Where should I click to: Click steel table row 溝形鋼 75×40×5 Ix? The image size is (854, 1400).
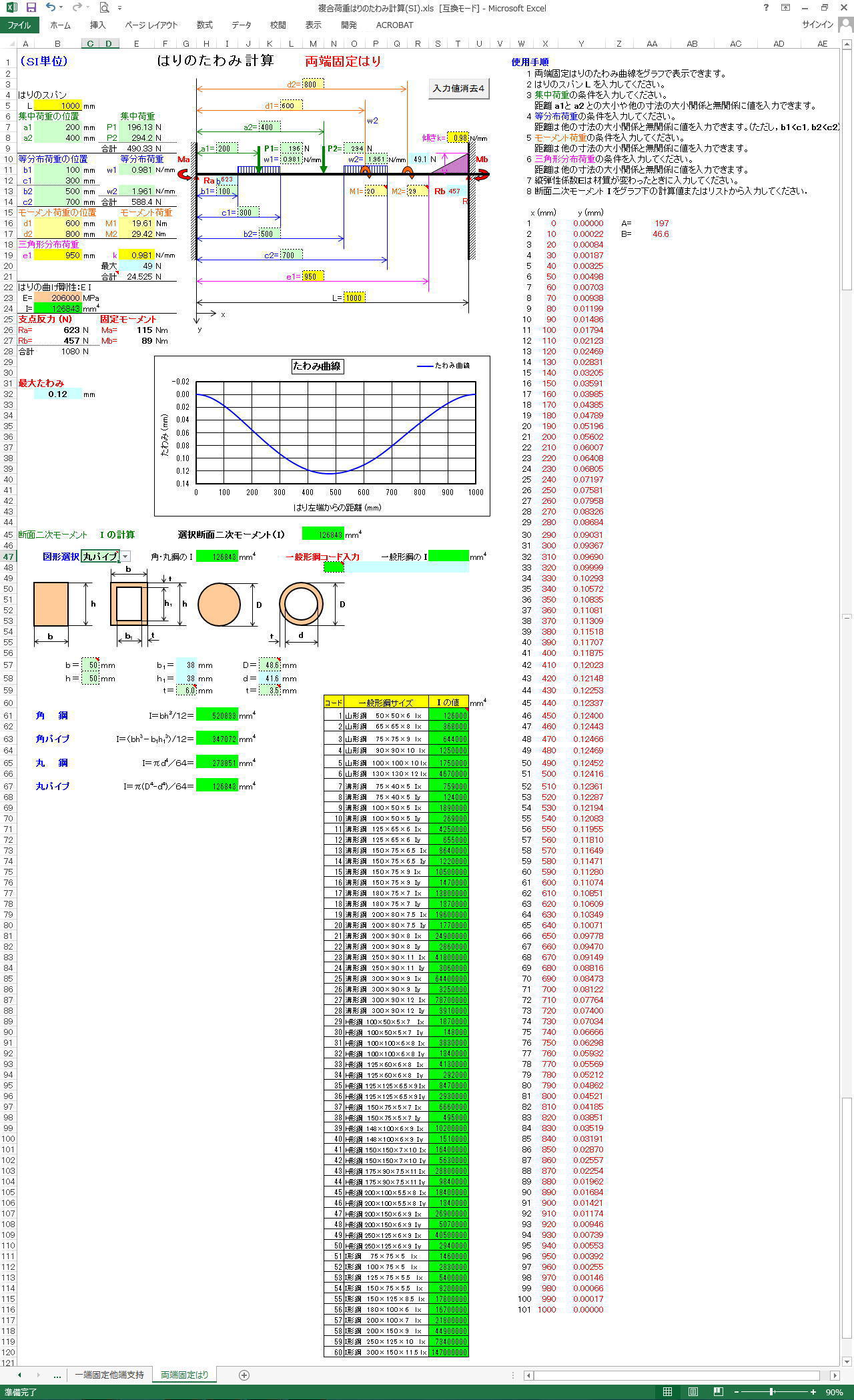click(396, 787)
